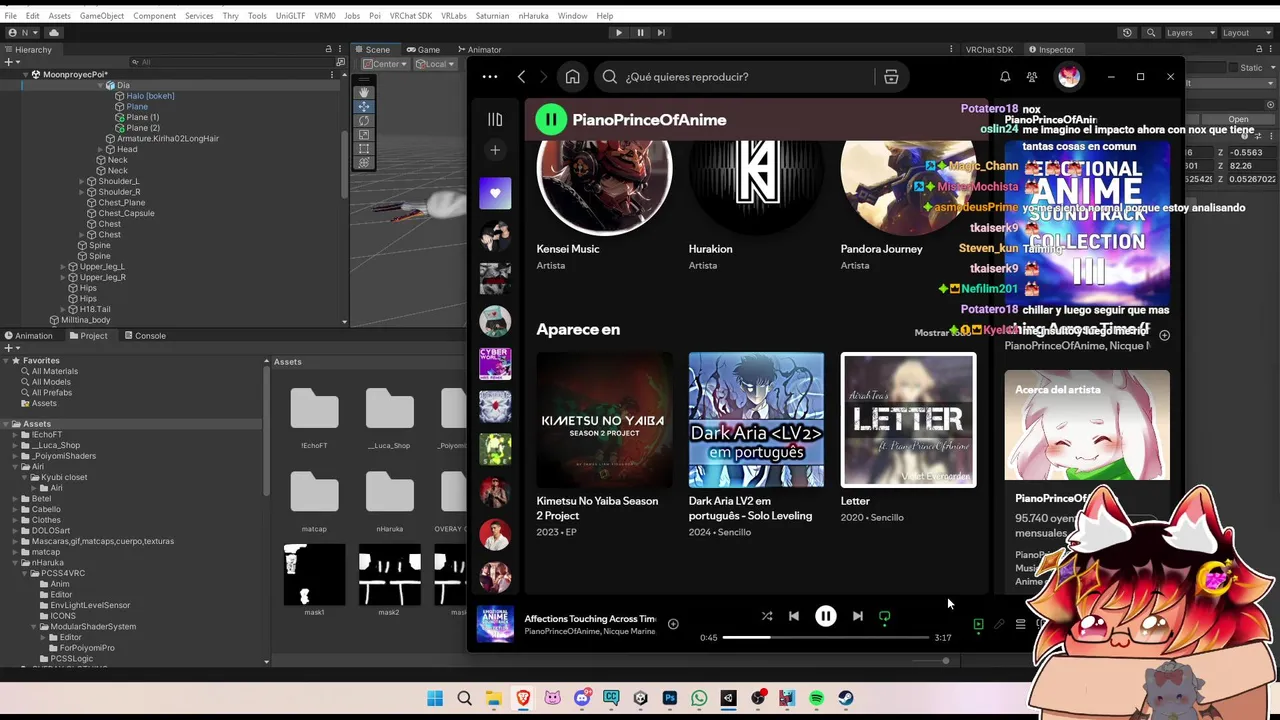
Task: Open the Spotify three-dot menu
Action: (x=489, y=77)
